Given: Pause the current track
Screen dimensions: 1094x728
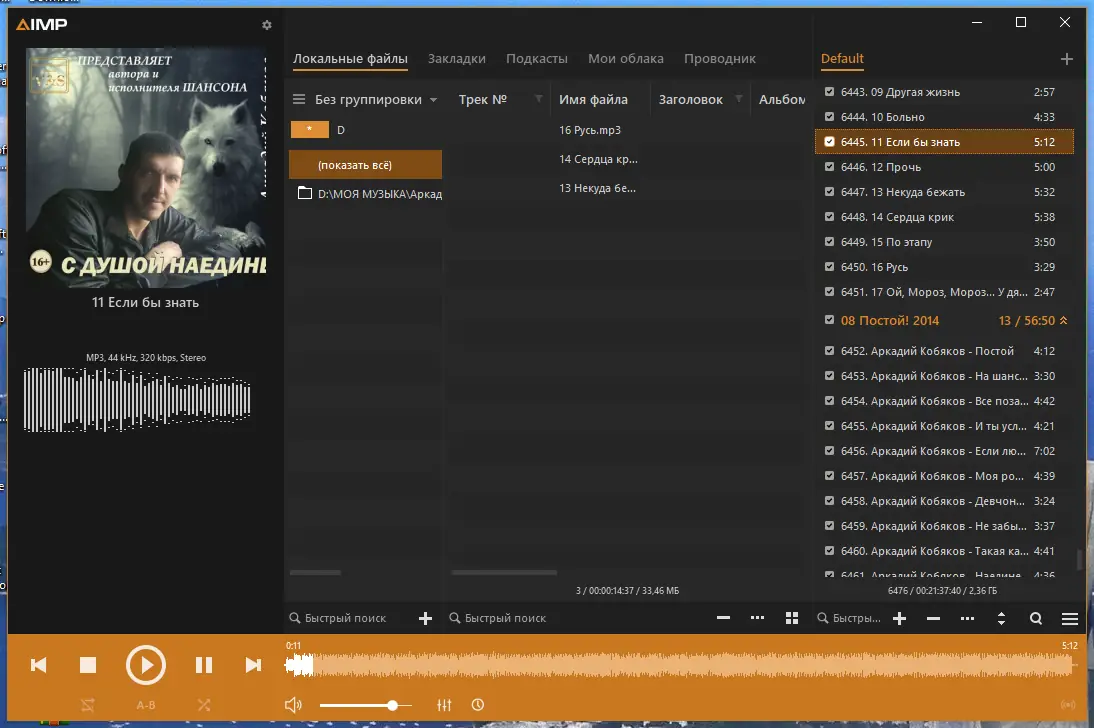Looking at the screenshot, I should tap(204, 665).
